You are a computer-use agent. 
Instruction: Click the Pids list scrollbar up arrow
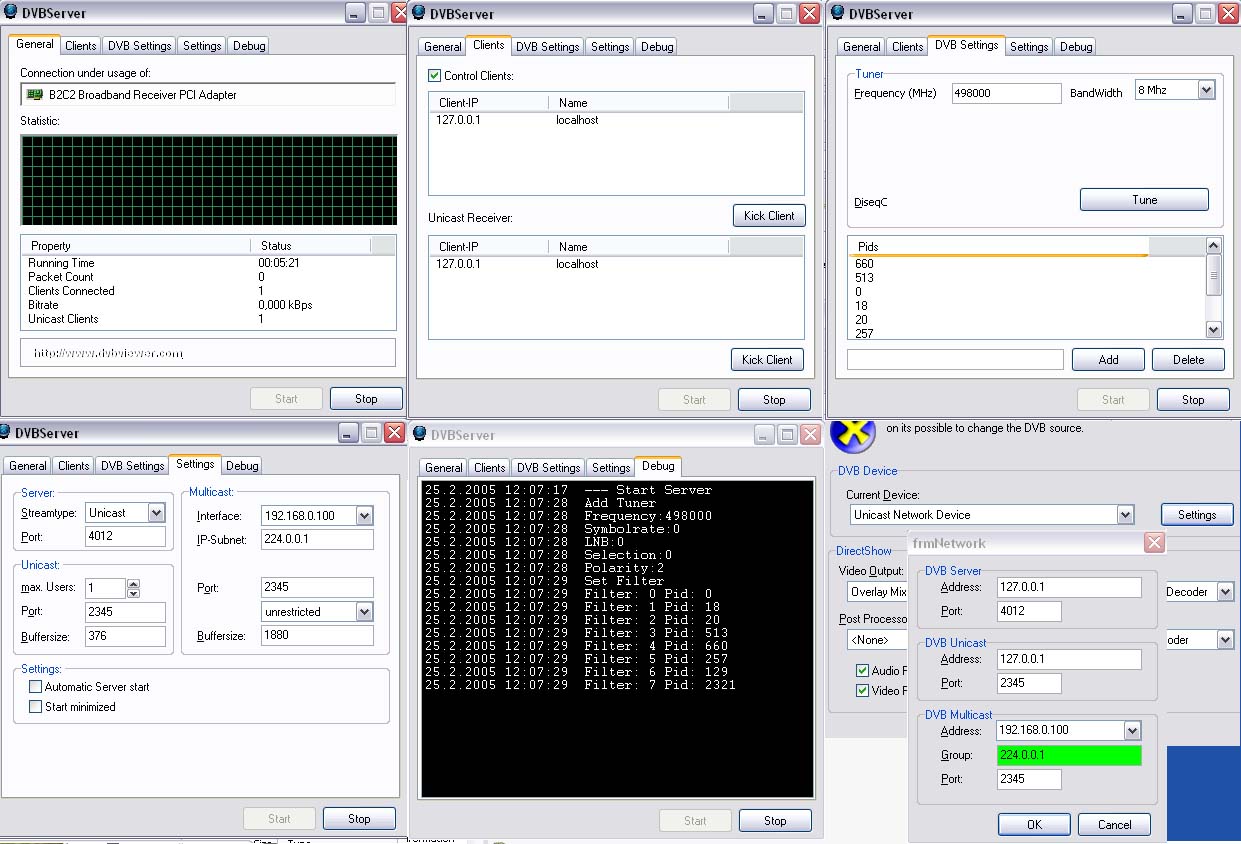click(1214, 245)
